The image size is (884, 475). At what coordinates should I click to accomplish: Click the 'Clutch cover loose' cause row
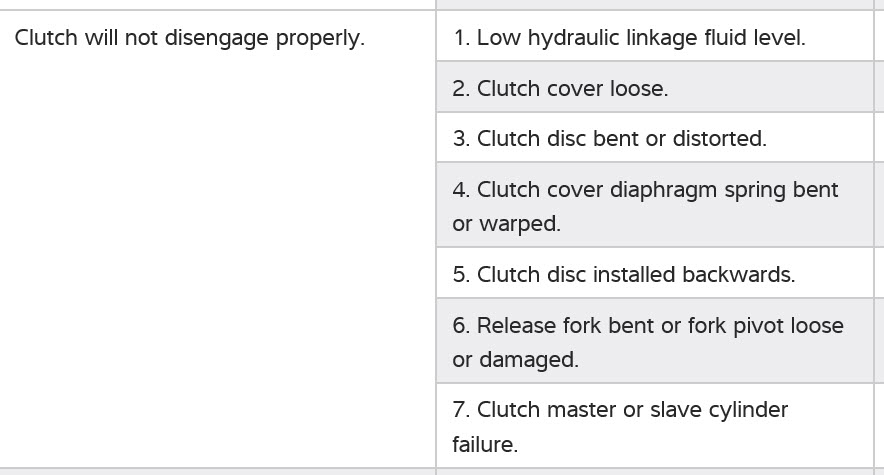[x=560, y=88]
